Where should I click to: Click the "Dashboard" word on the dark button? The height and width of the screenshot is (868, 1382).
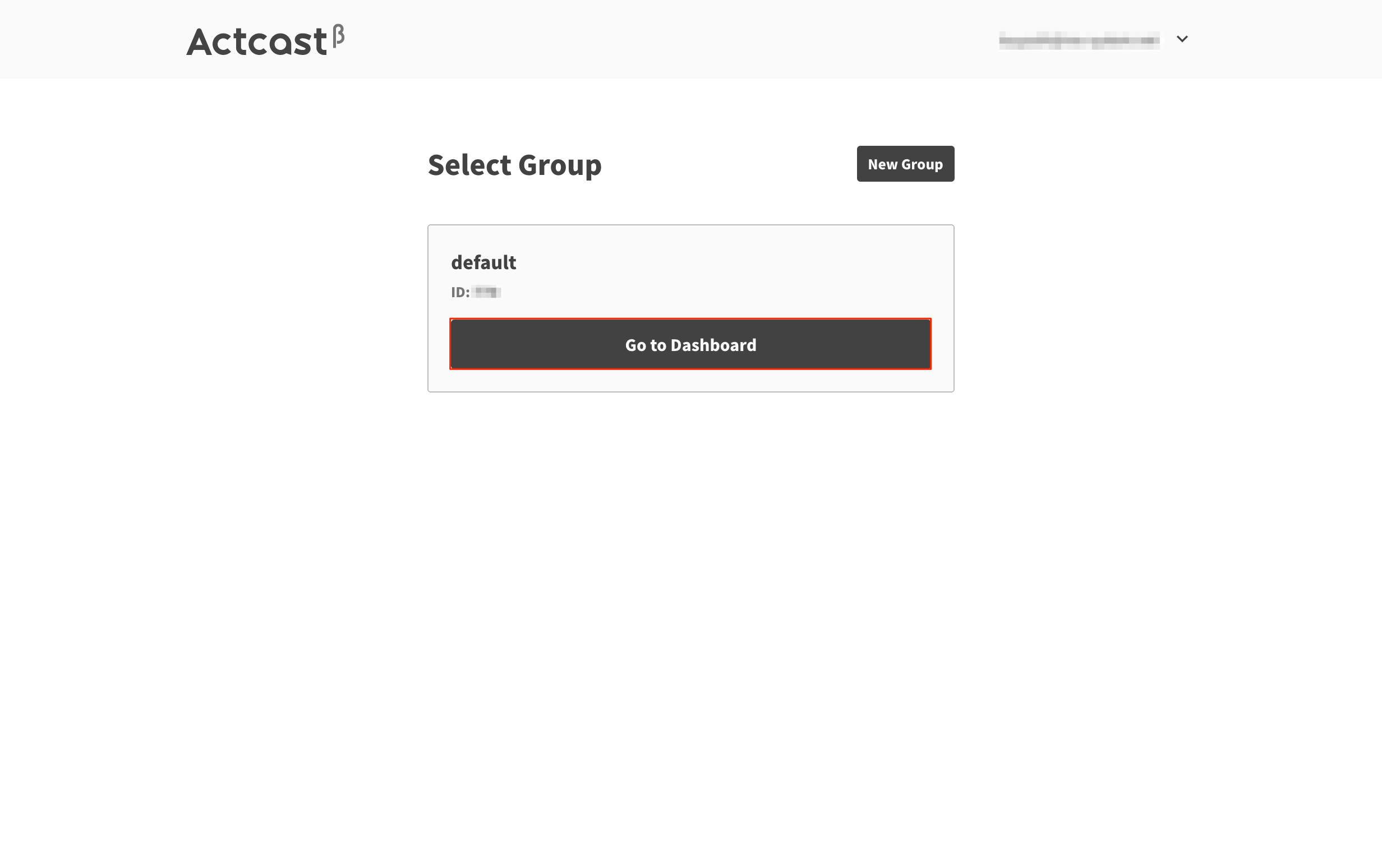coord(713,345)
